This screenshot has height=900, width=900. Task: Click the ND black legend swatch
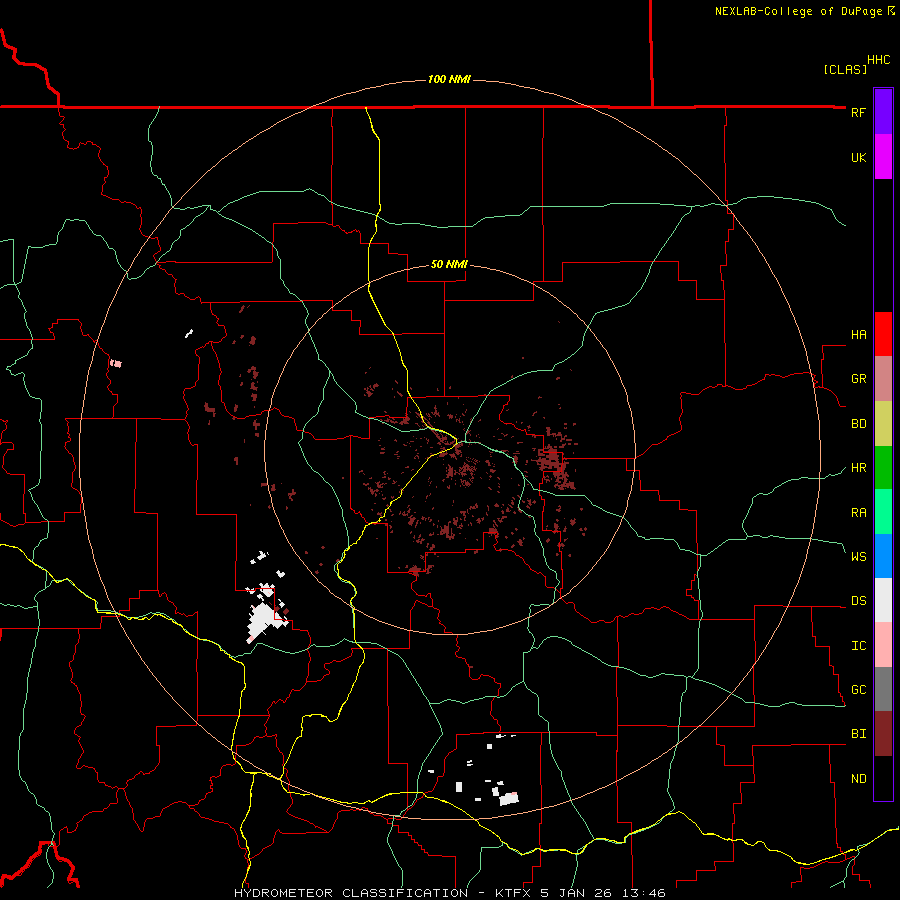(883, 778)
